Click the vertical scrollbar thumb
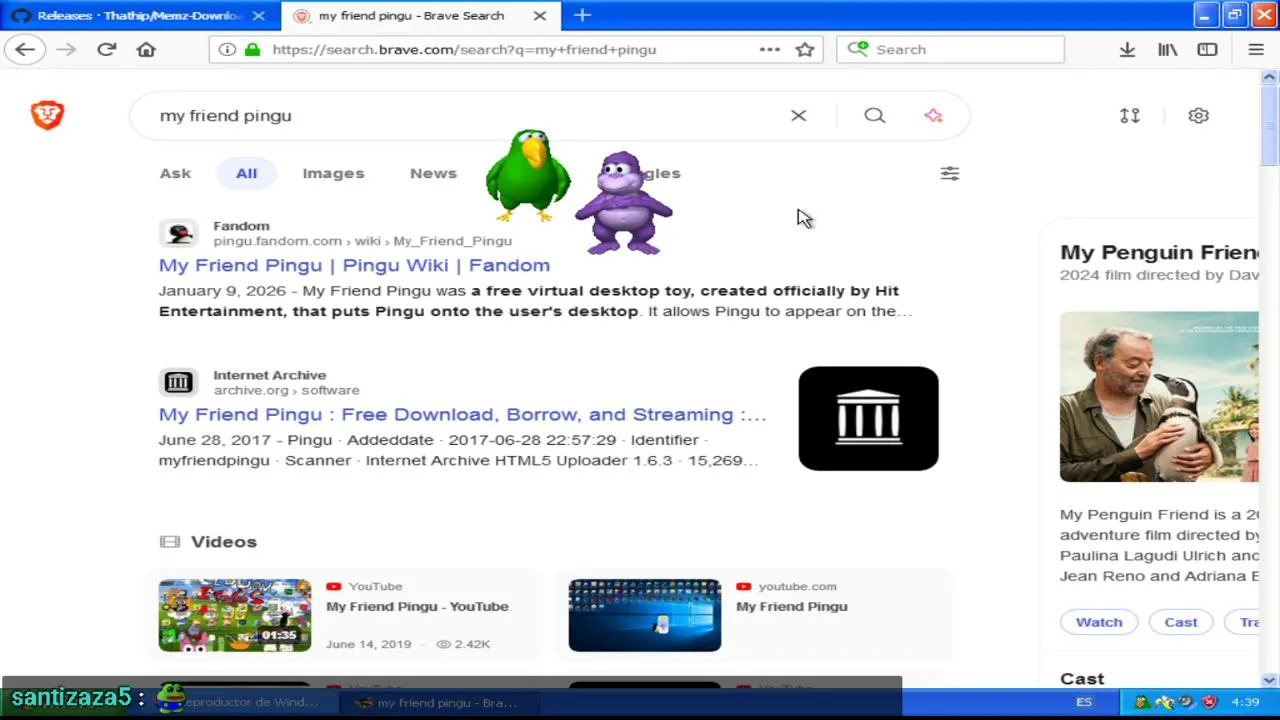This screenshot has height=720, width=1280. coord(1270,127)
